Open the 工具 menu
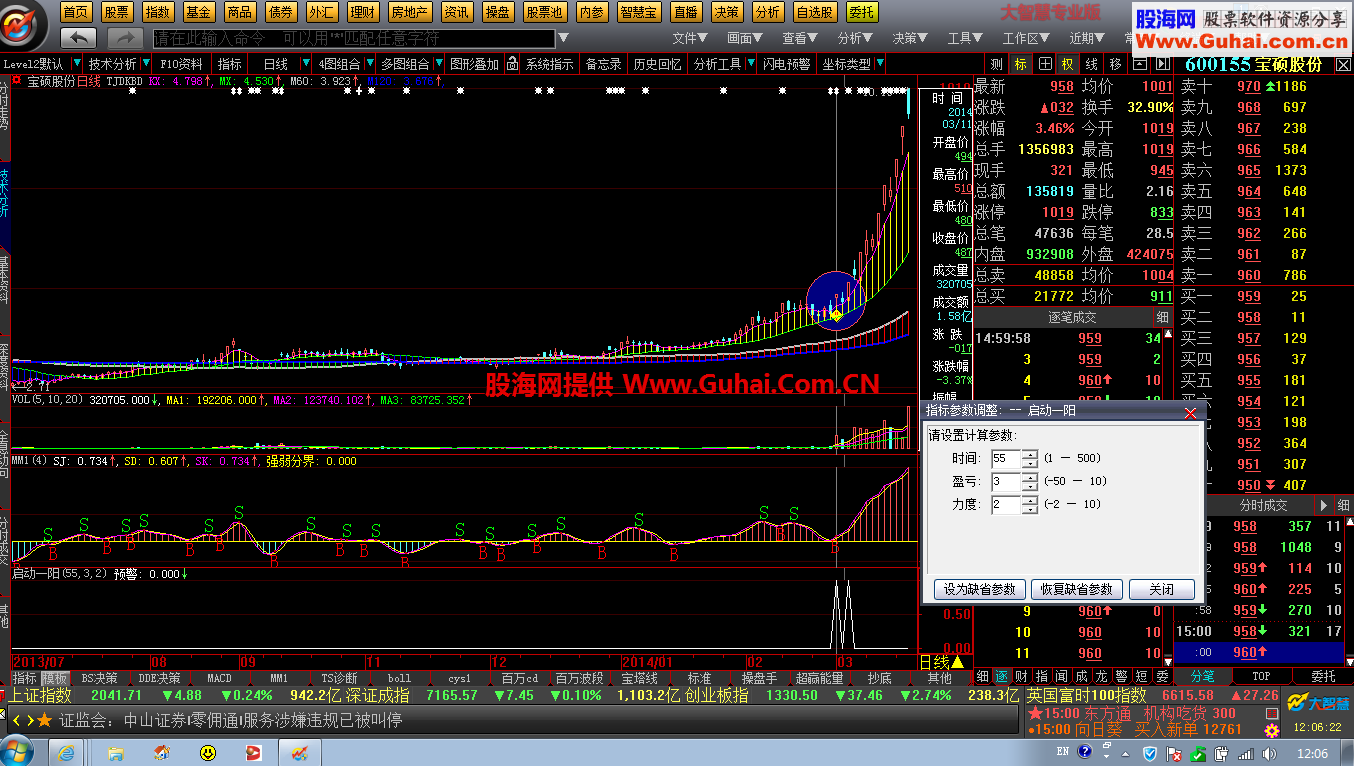 [x=965, y=38]
